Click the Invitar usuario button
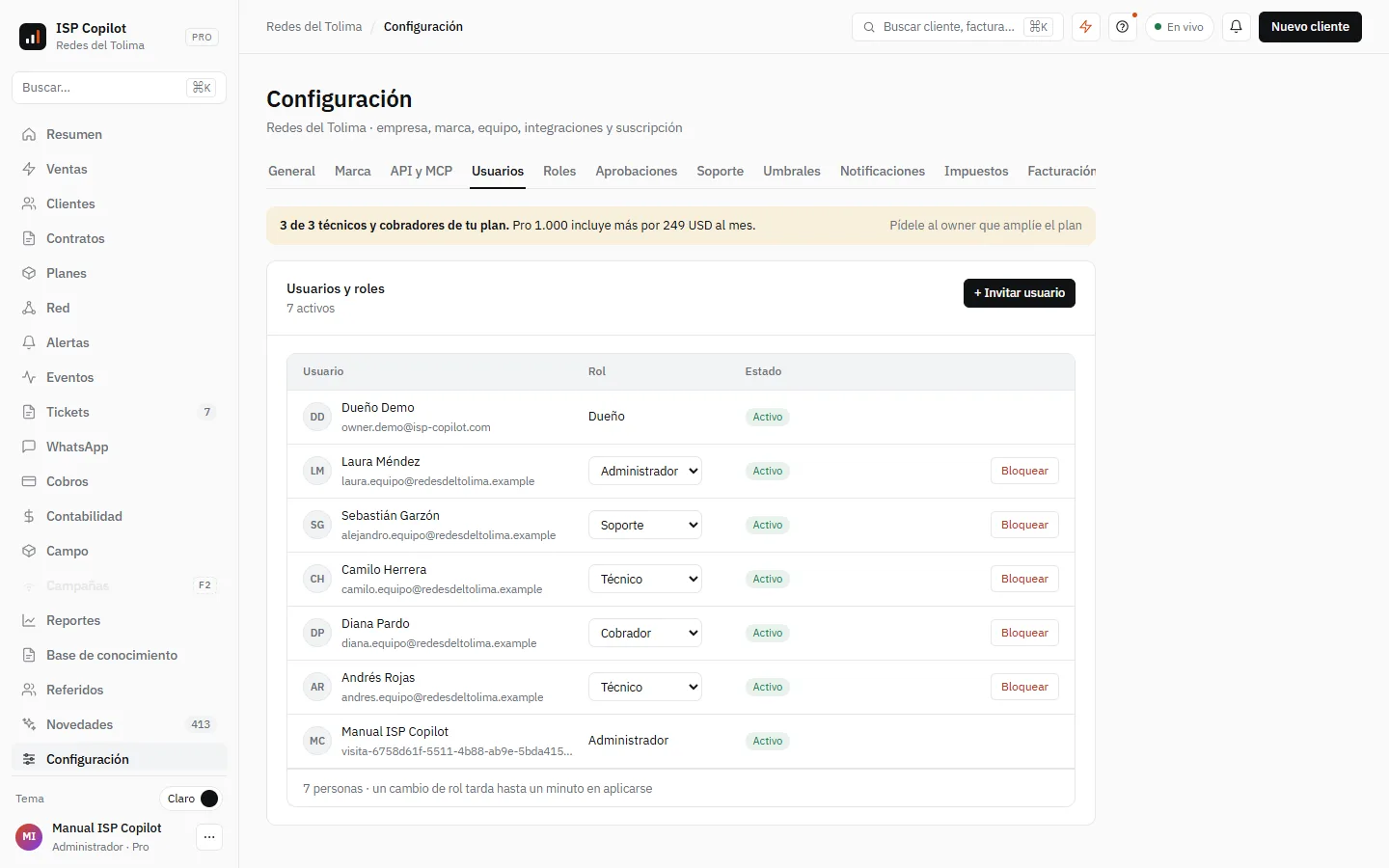Screen dimensions: 1389x868 (x=1020, y=293)
